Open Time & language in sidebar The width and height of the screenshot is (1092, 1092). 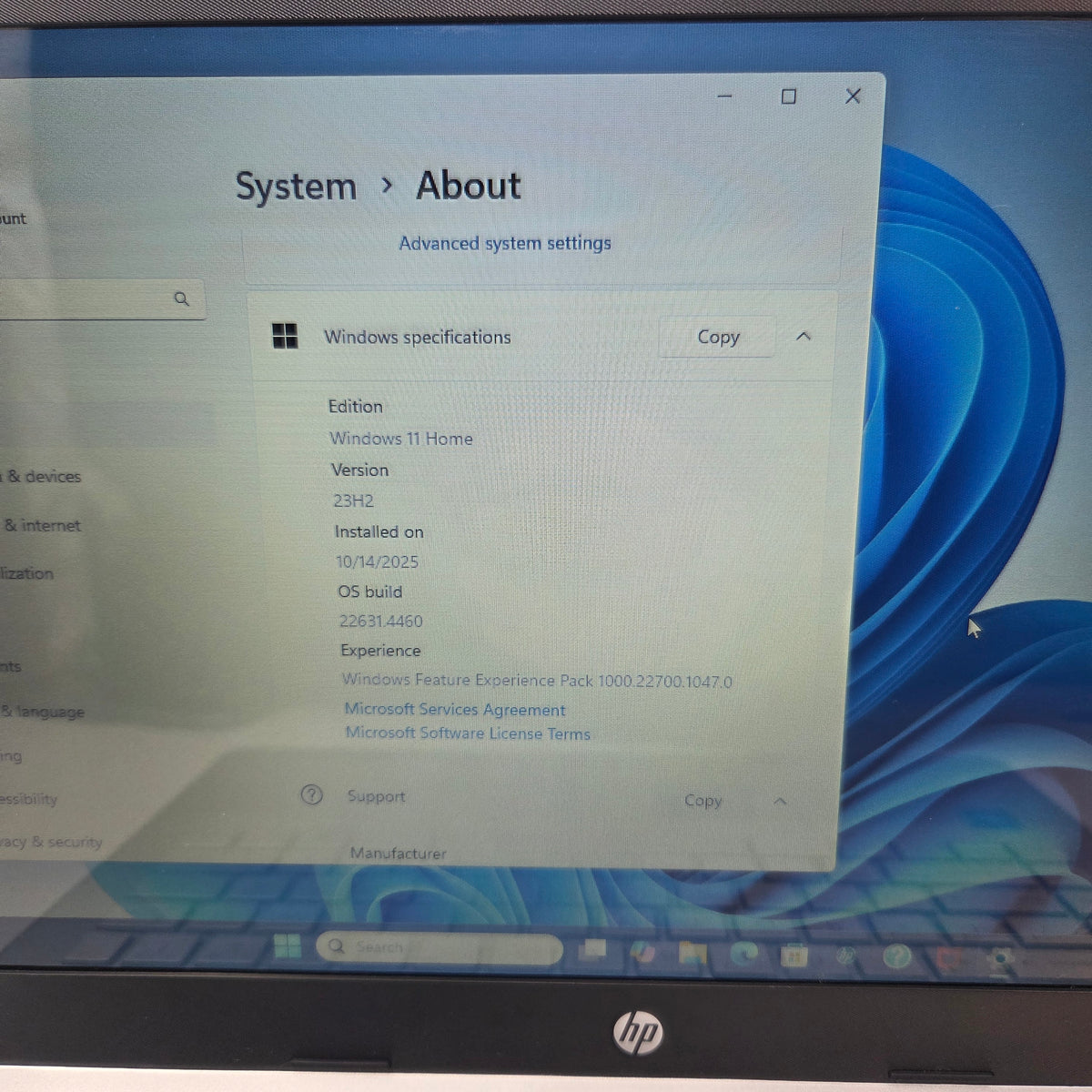[43, 712]
